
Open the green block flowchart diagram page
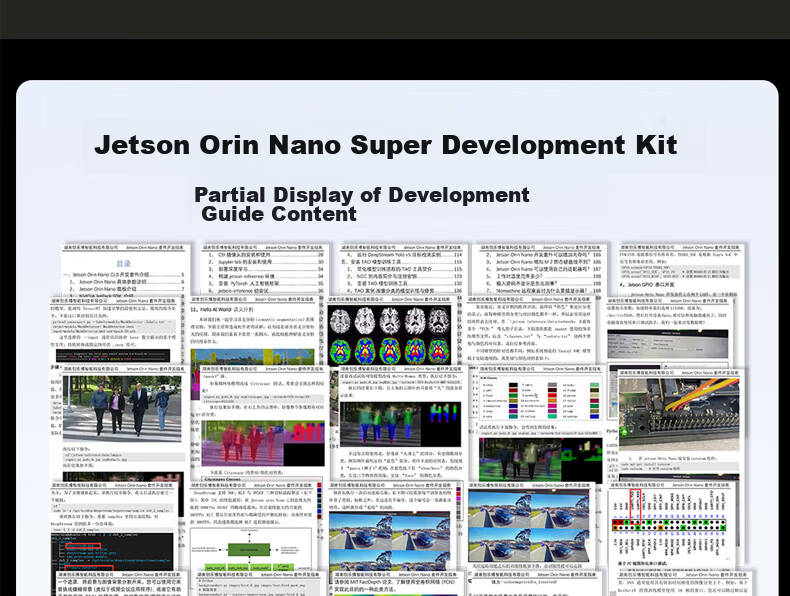coord(250,550)
